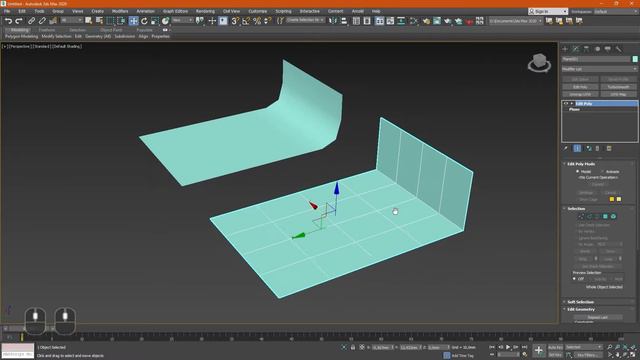Open the Graph Editors menu
This screenshot has width=640, height=360.
tap(175, 11)
